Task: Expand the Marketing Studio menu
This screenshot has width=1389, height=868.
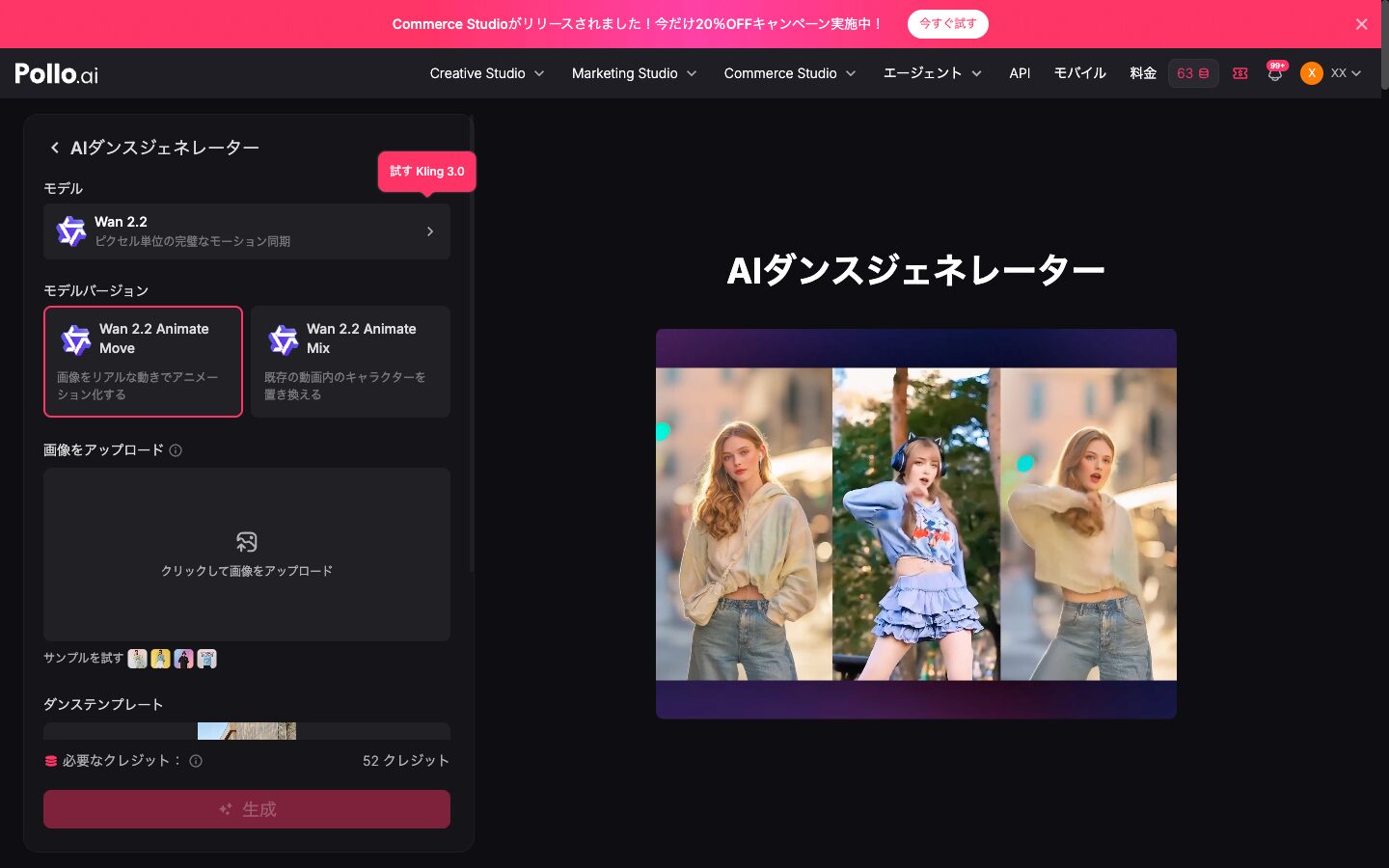Action: (634, 73)
